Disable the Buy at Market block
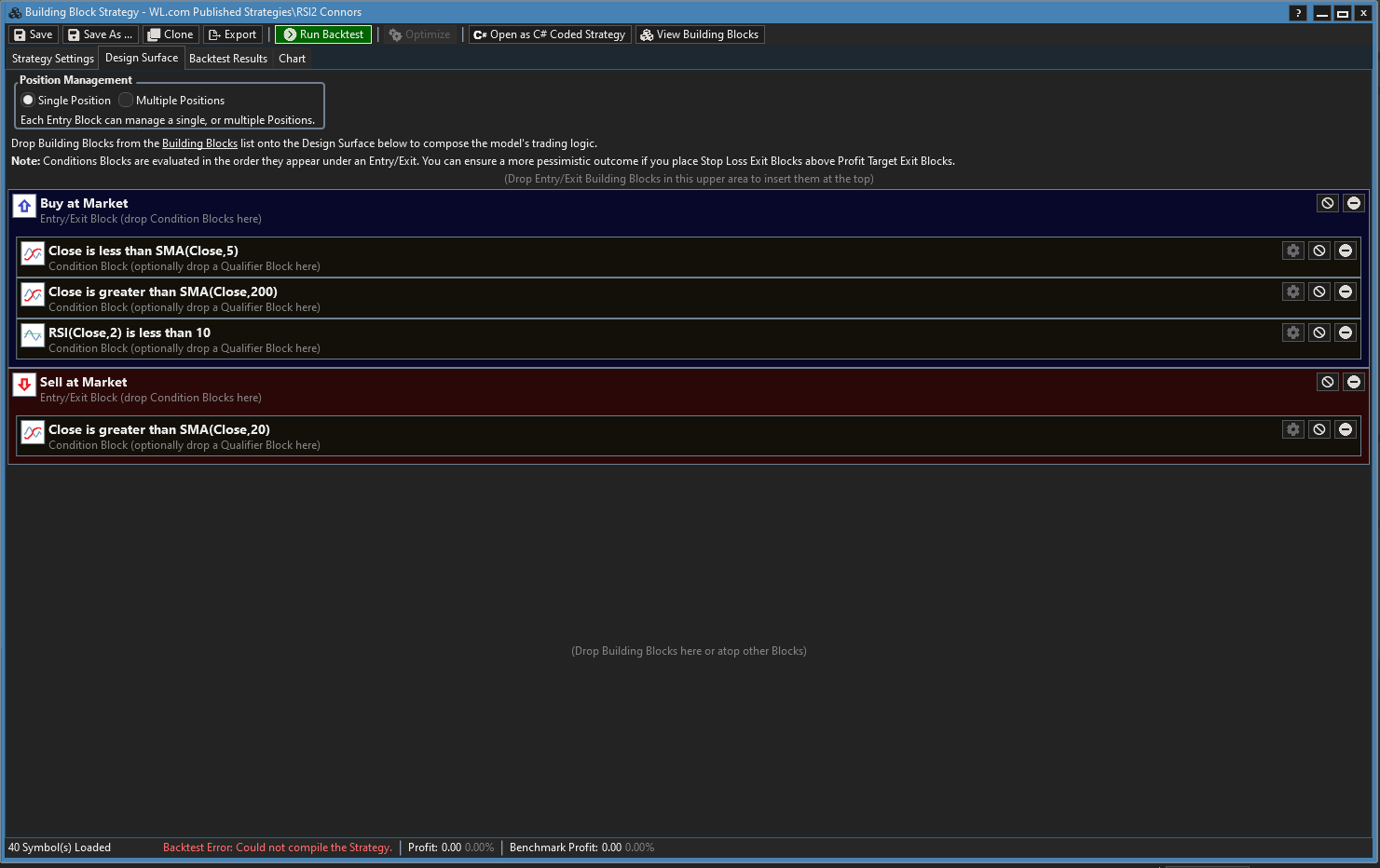Screen dimensions: 1380x868 pos(1327,203)
